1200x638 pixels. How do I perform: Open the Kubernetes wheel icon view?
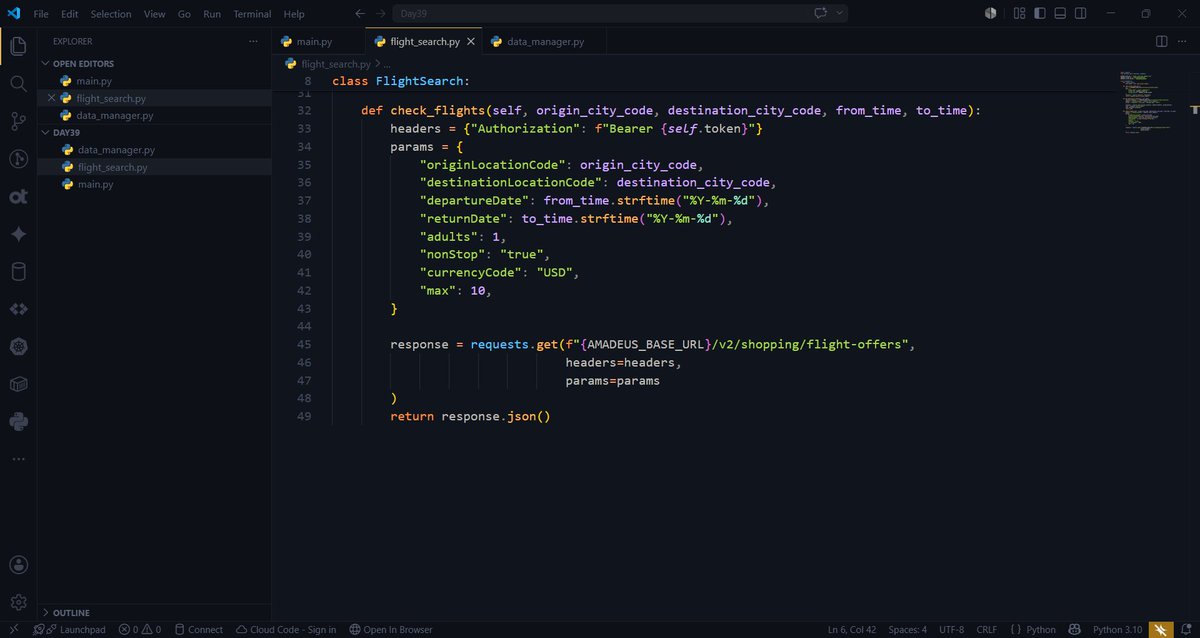(x=18, y=347)
